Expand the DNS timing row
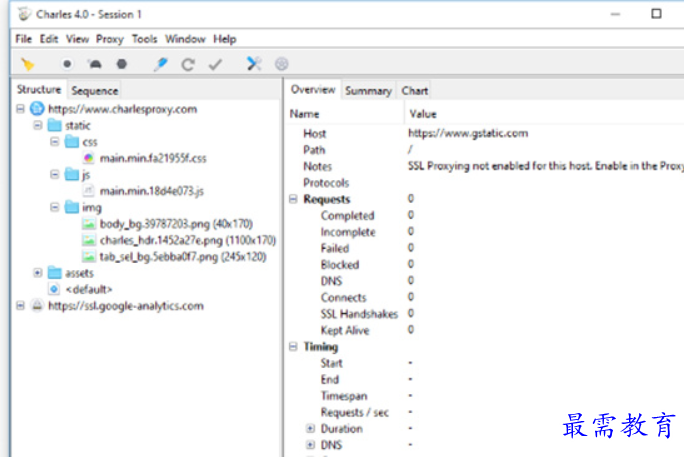This screenshot has width=684, height=457. 310,445
